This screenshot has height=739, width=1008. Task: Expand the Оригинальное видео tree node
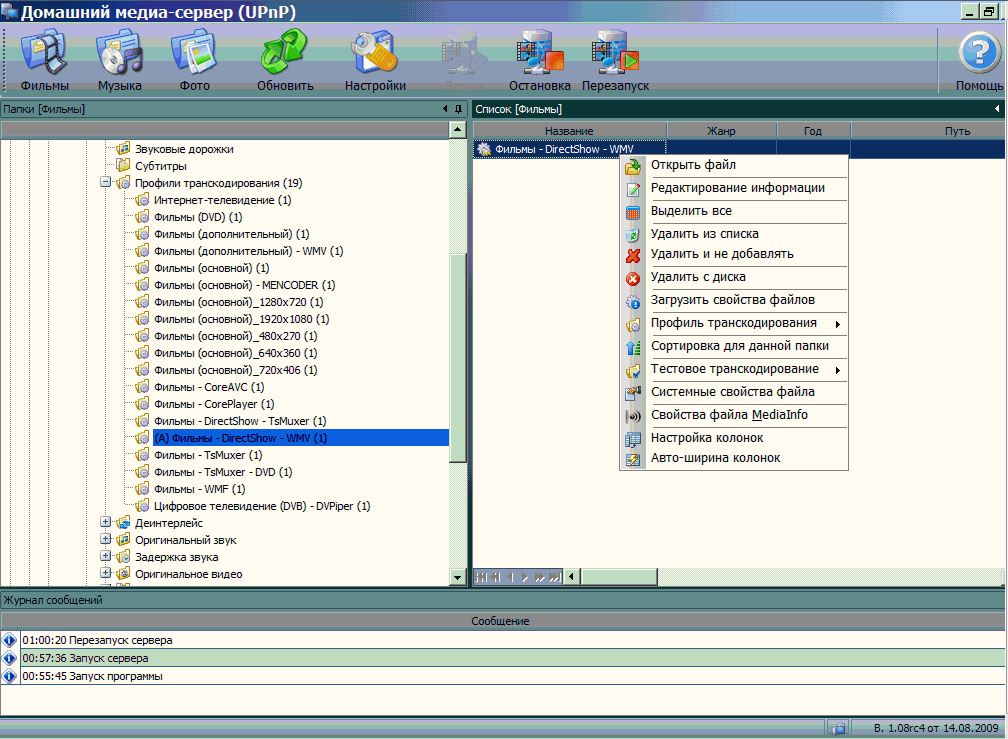pyautogui.click(x=105, y=573)
